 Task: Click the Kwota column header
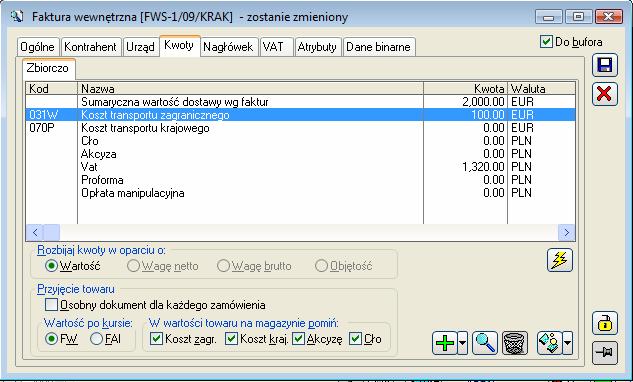[x=465, y=88]
